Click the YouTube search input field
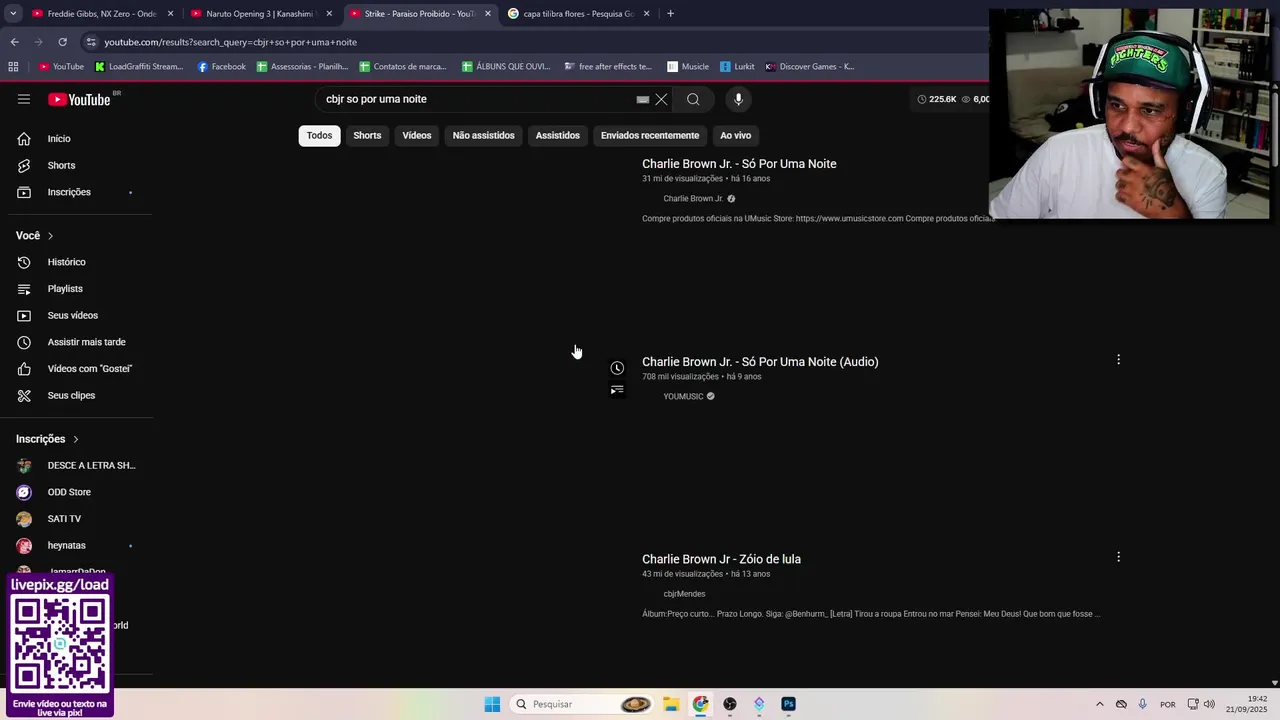 click(x=478, y=99)
